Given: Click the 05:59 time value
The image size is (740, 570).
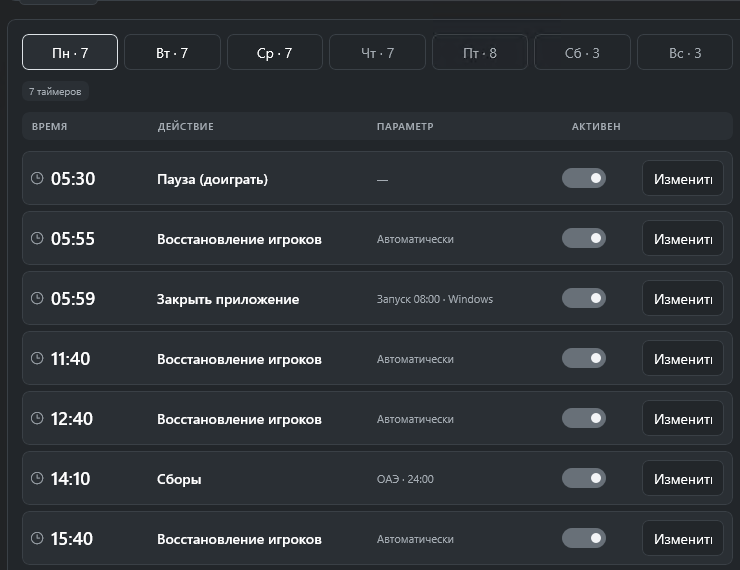Looking at the screenshot, I should [73, 298].
